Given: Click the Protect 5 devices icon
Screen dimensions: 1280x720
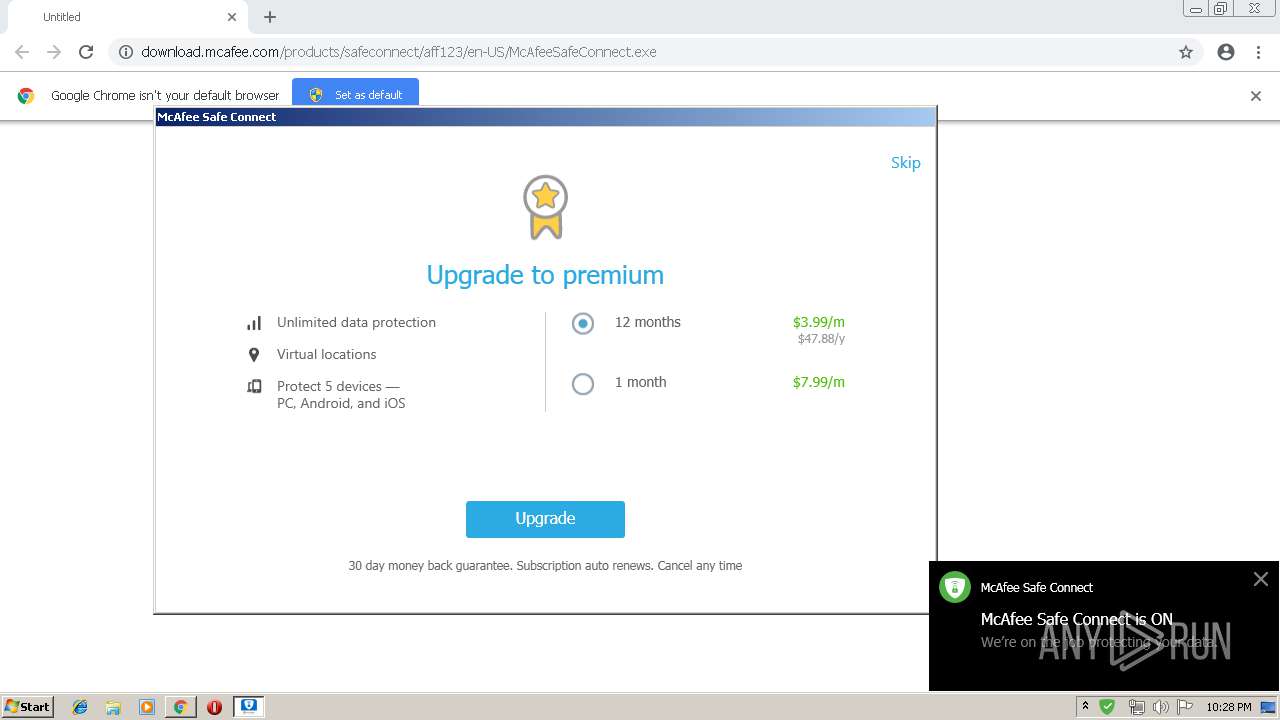Looking at the screenshot, I should (x=254, y=386).
